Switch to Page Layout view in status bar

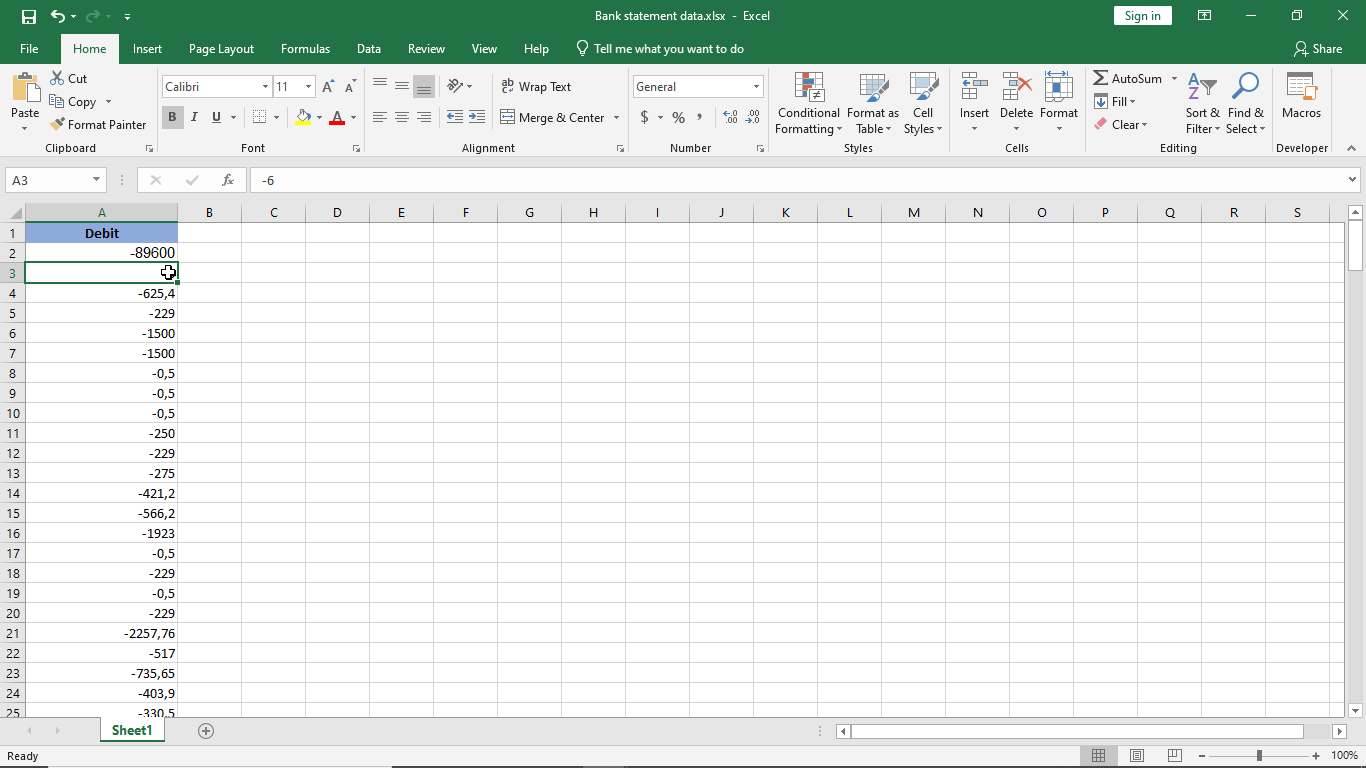click(1136, 756)
